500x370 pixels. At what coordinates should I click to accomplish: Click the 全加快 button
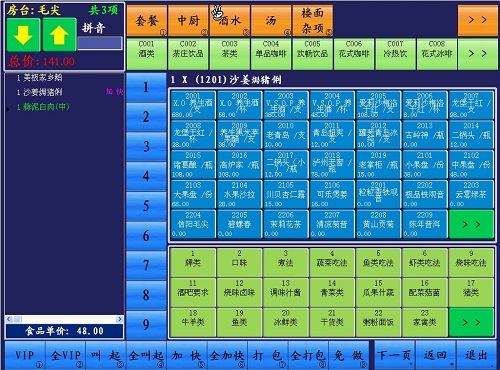(227, 355)
